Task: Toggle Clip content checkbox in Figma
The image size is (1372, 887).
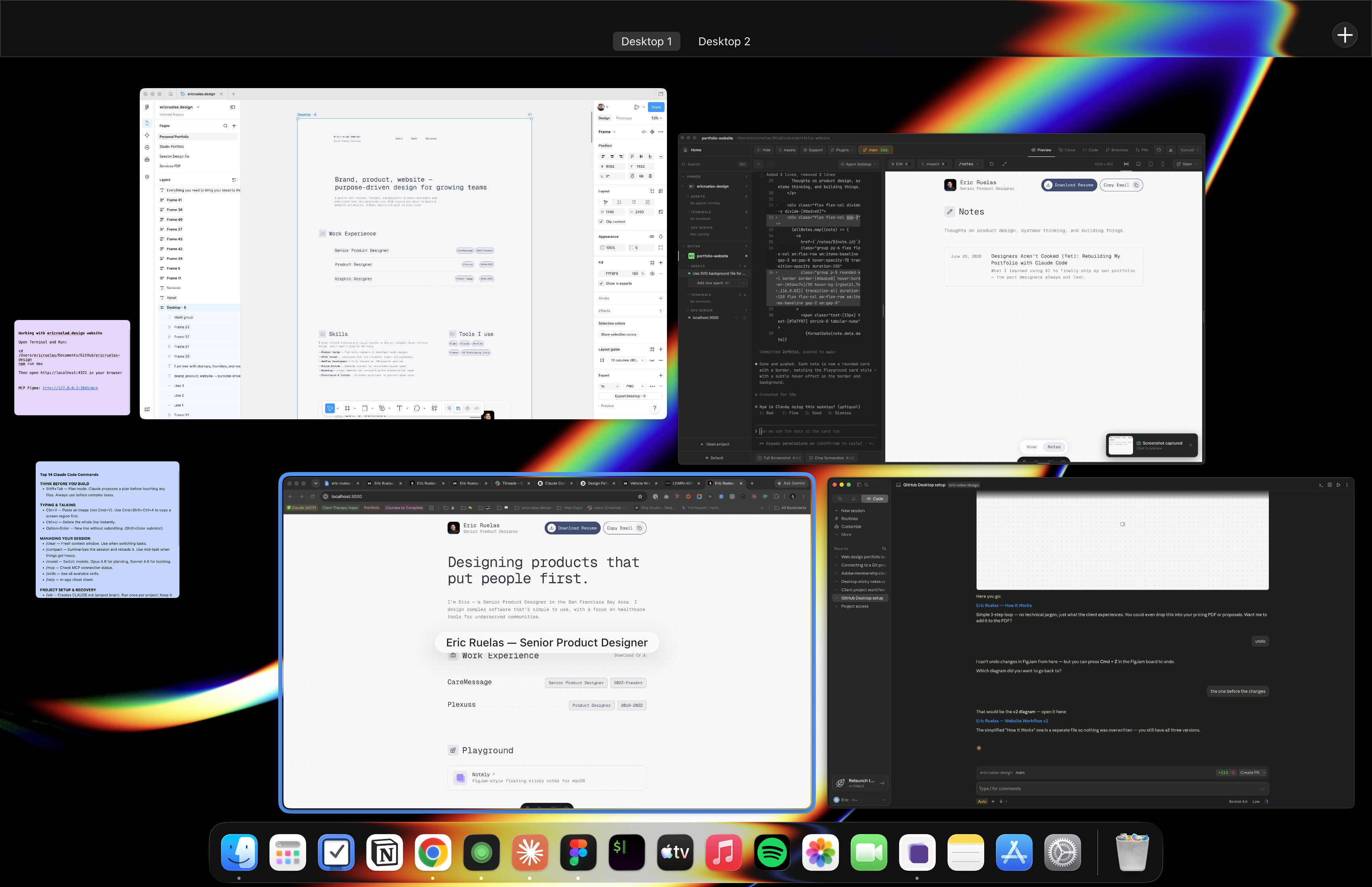Action: click(601, 222)
